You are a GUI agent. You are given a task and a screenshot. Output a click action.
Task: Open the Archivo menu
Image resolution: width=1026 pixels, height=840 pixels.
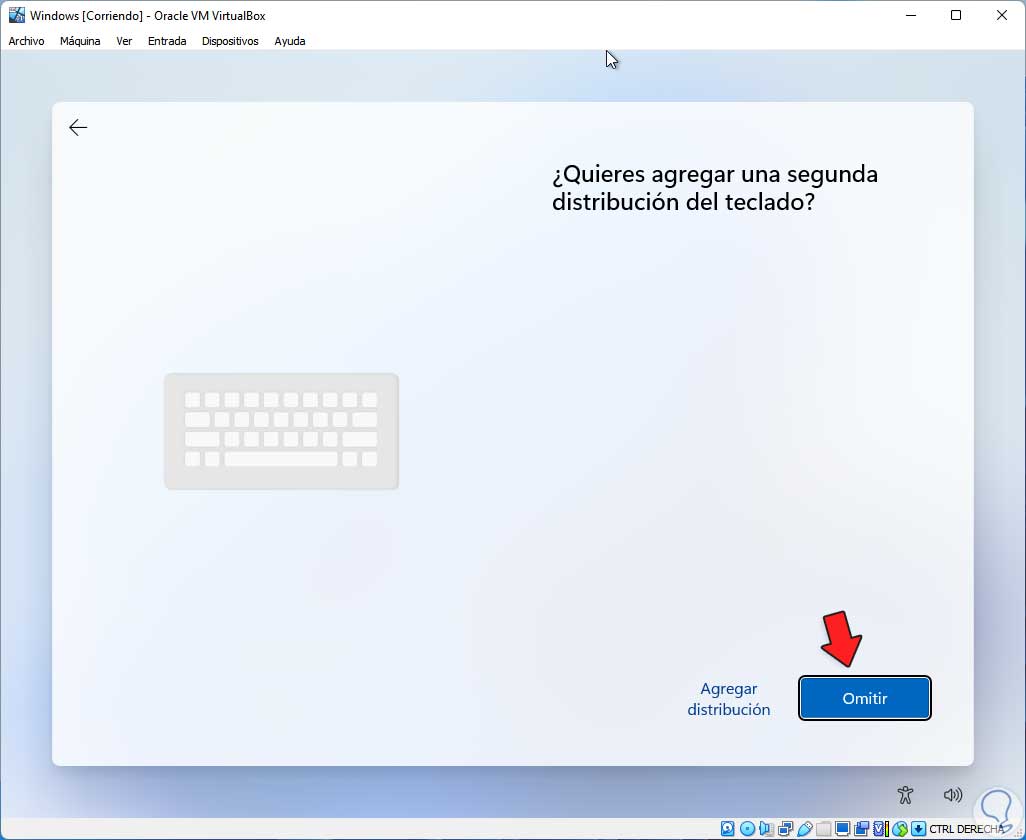[x=26, y=41]
